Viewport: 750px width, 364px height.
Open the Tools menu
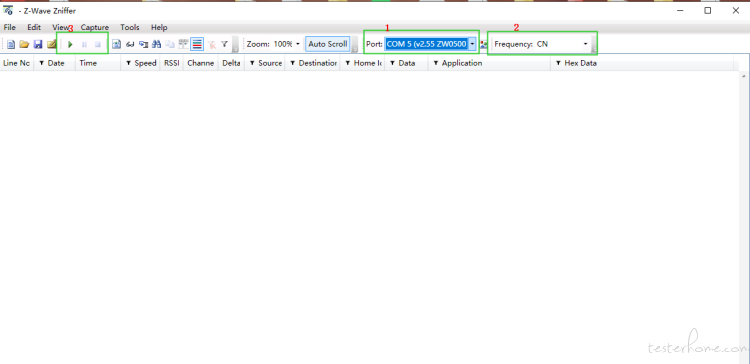[x=130, y=27]
